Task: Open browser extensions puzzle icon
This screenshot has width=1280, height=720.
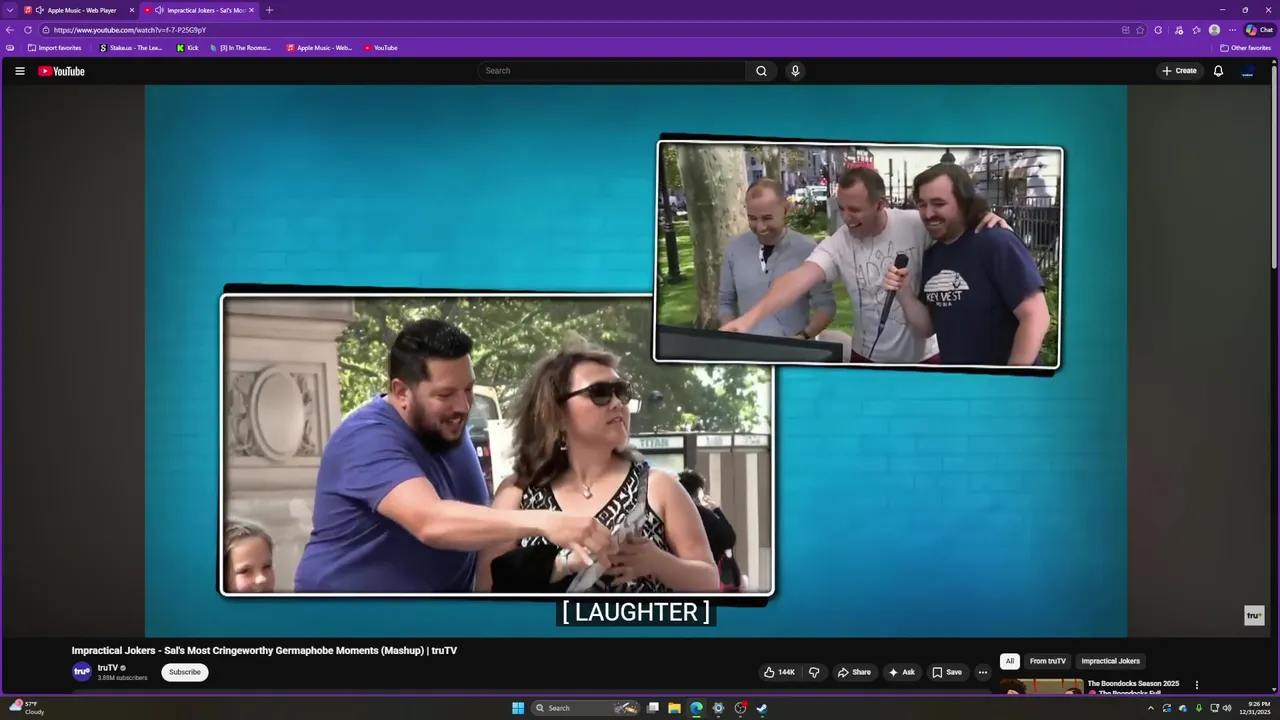Action: click(1158, 30)
